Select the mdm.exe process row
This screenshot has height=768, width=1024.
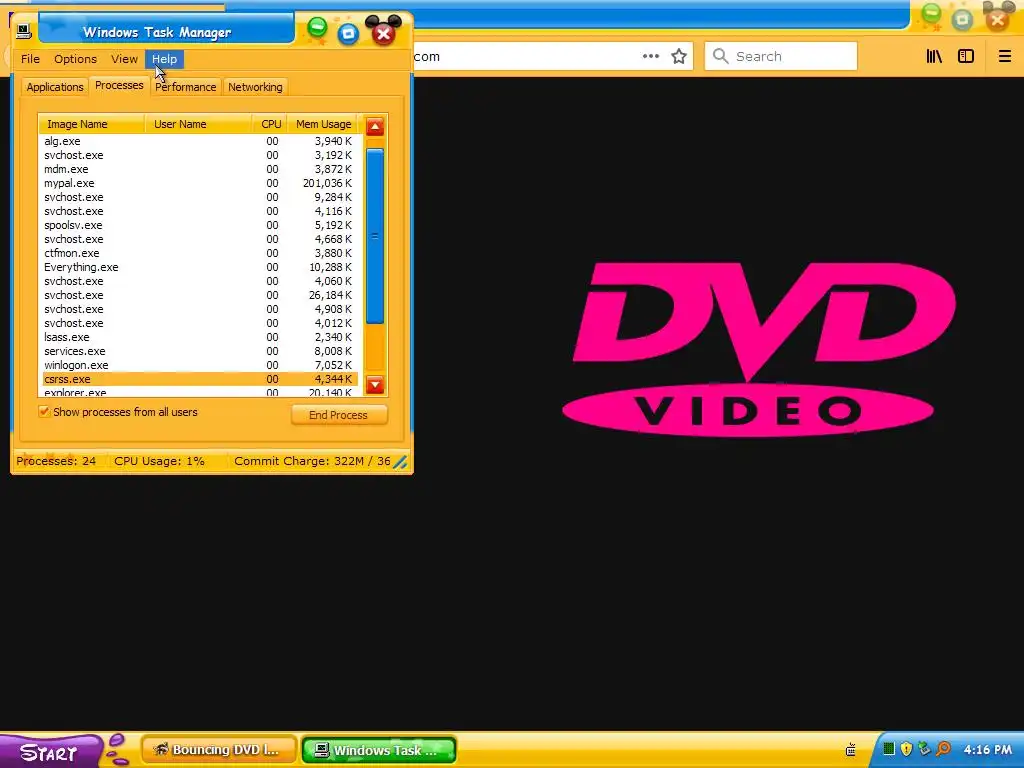coord(199,169)
